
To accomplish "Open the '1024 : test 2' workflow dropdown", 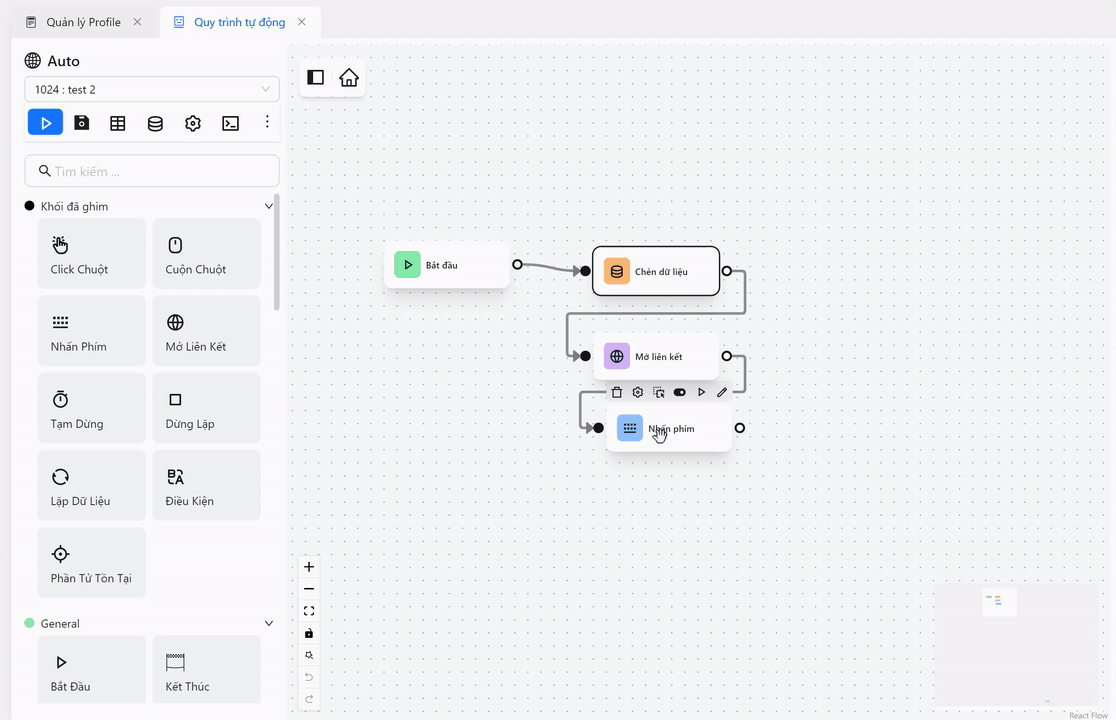I will click(x=152, y=90).
